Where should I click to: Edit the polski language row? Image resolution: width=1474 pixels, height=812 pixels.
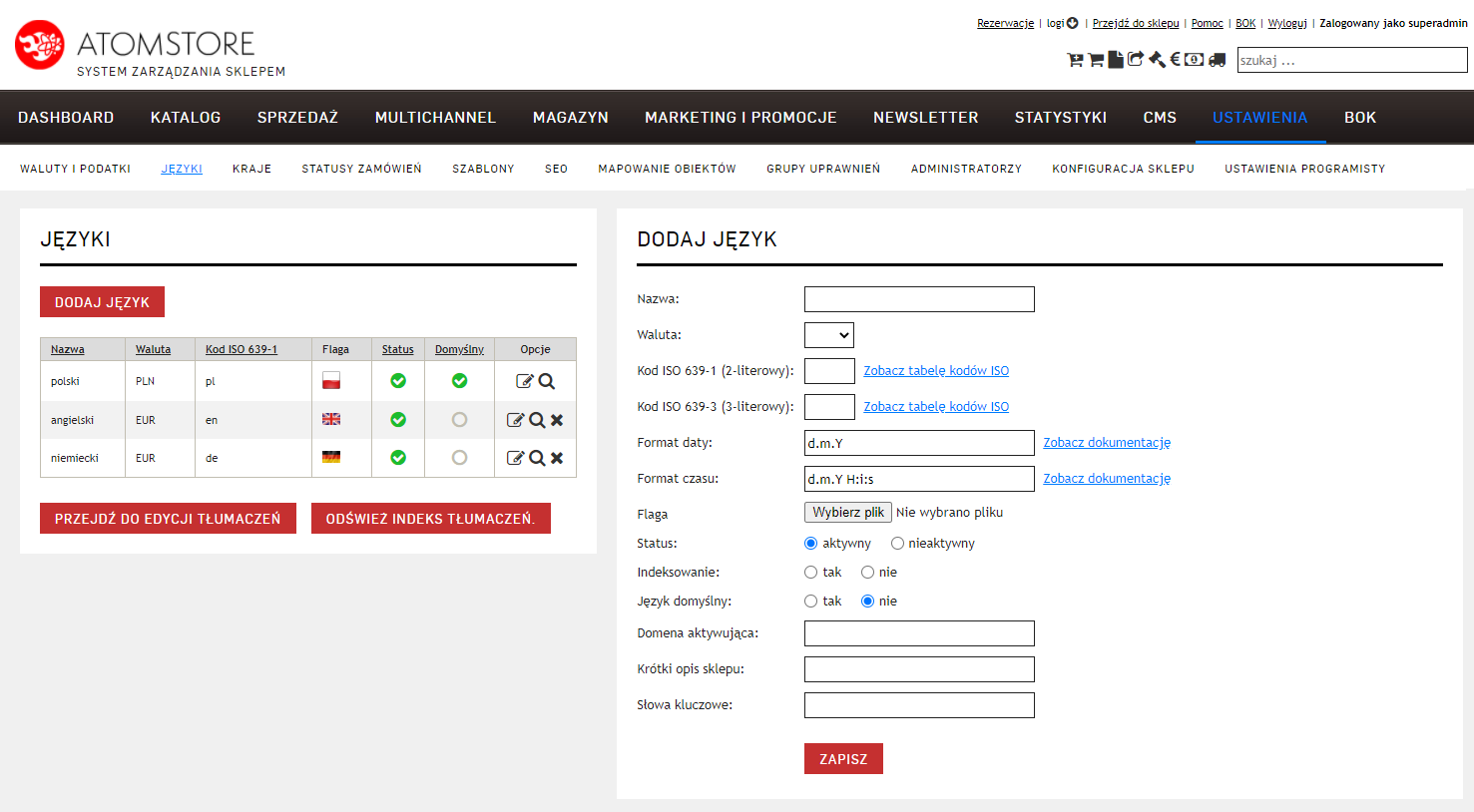(x=524, y=381)
